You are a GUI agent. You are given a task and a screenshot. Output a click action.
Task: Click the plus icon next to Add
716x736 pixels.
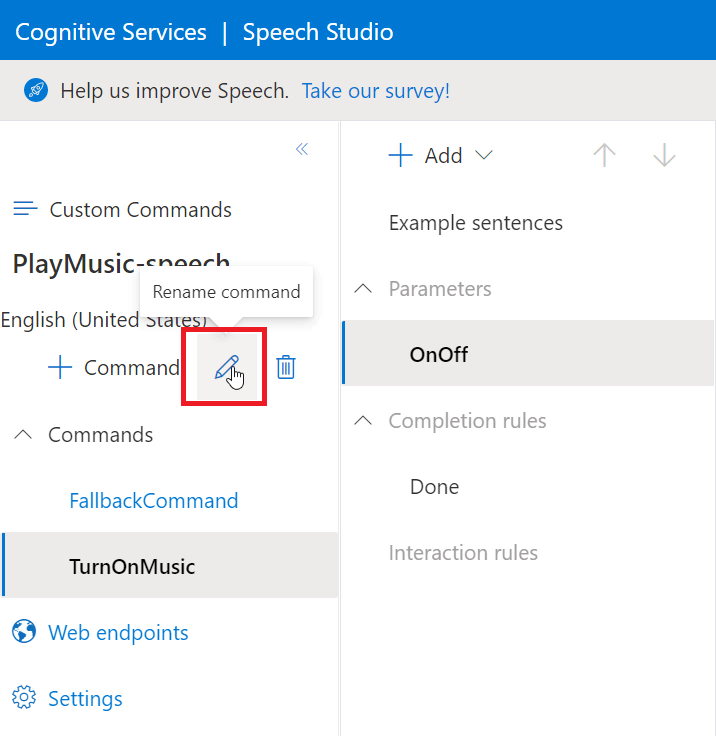[400, 155]
